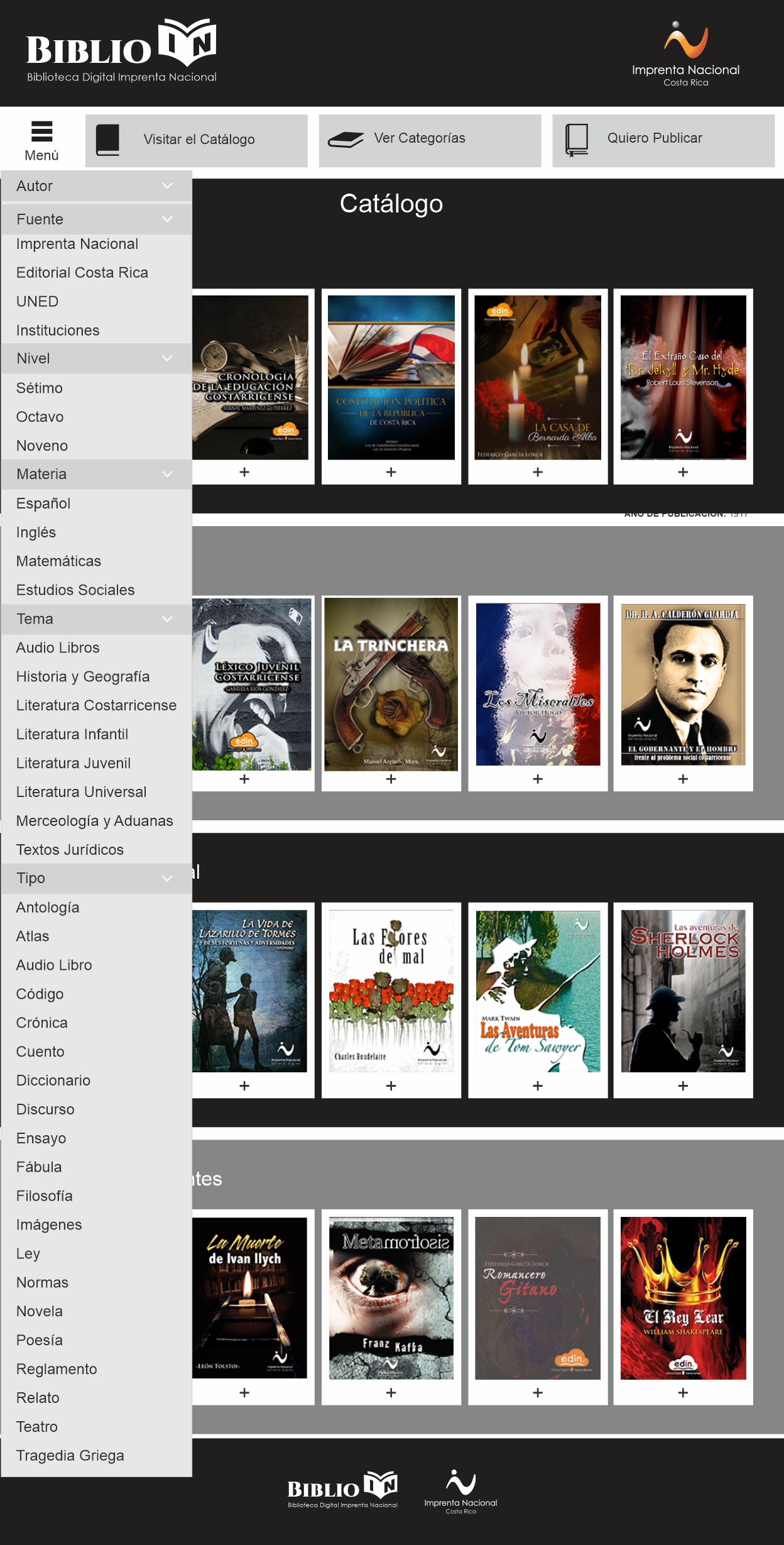
Task: Collapse the Fuente filter section
Action: tap(96, 219)
